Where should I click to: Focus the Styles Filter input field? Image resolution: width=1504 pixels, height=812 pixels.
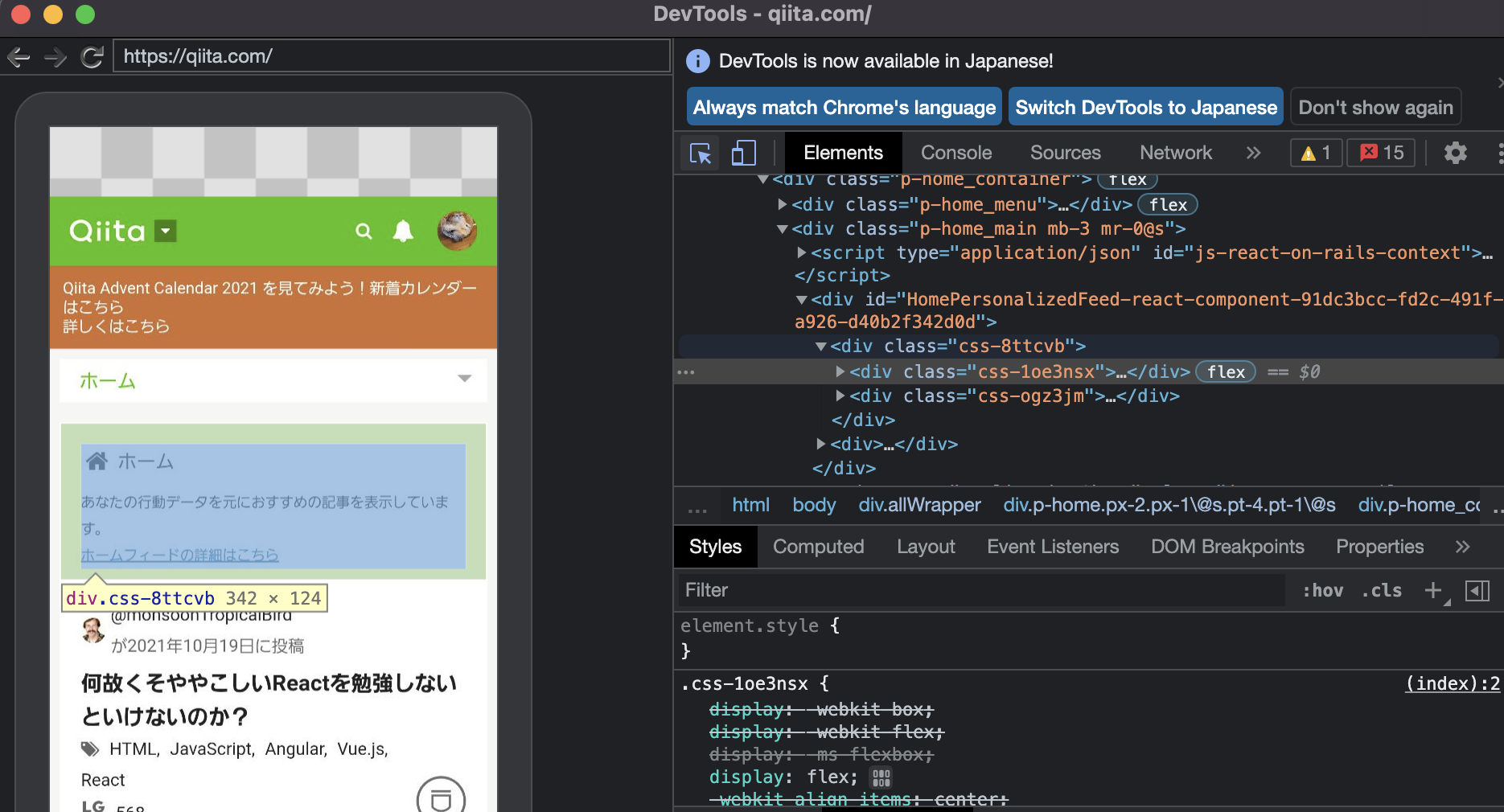click(981, 591)
